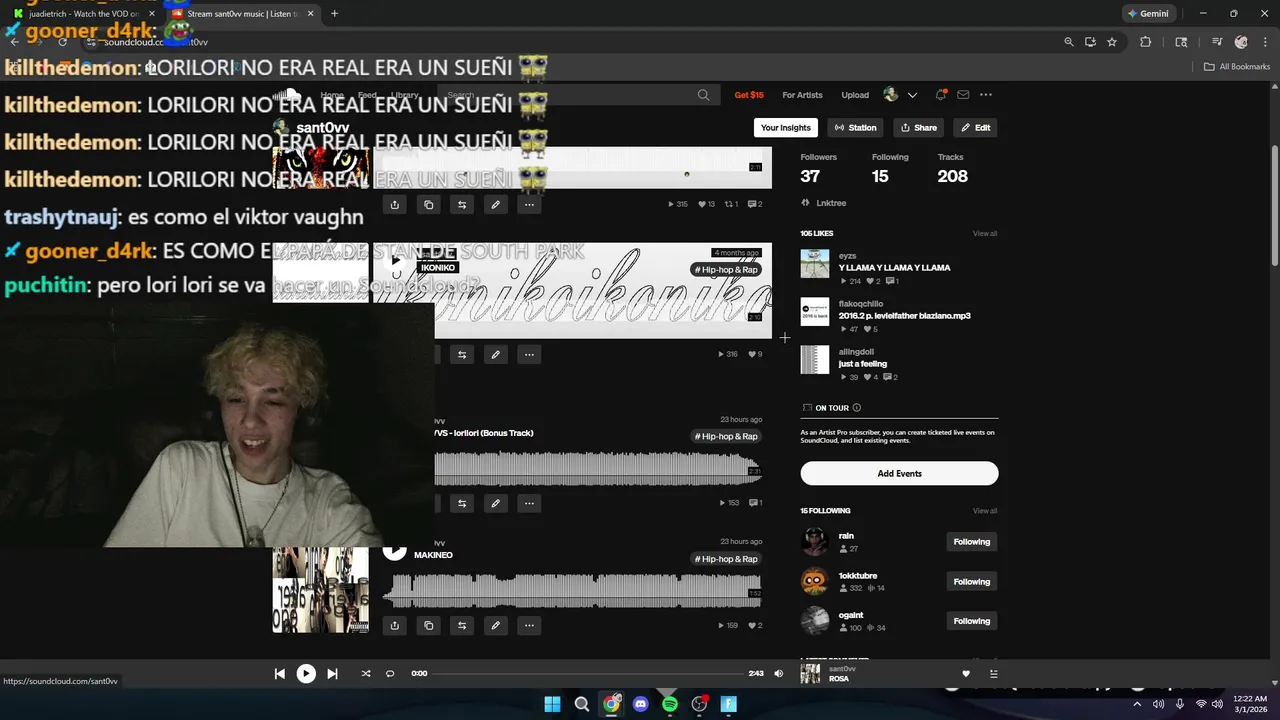Open the Upload page
1280x720 pixels.
pos(855,95)
